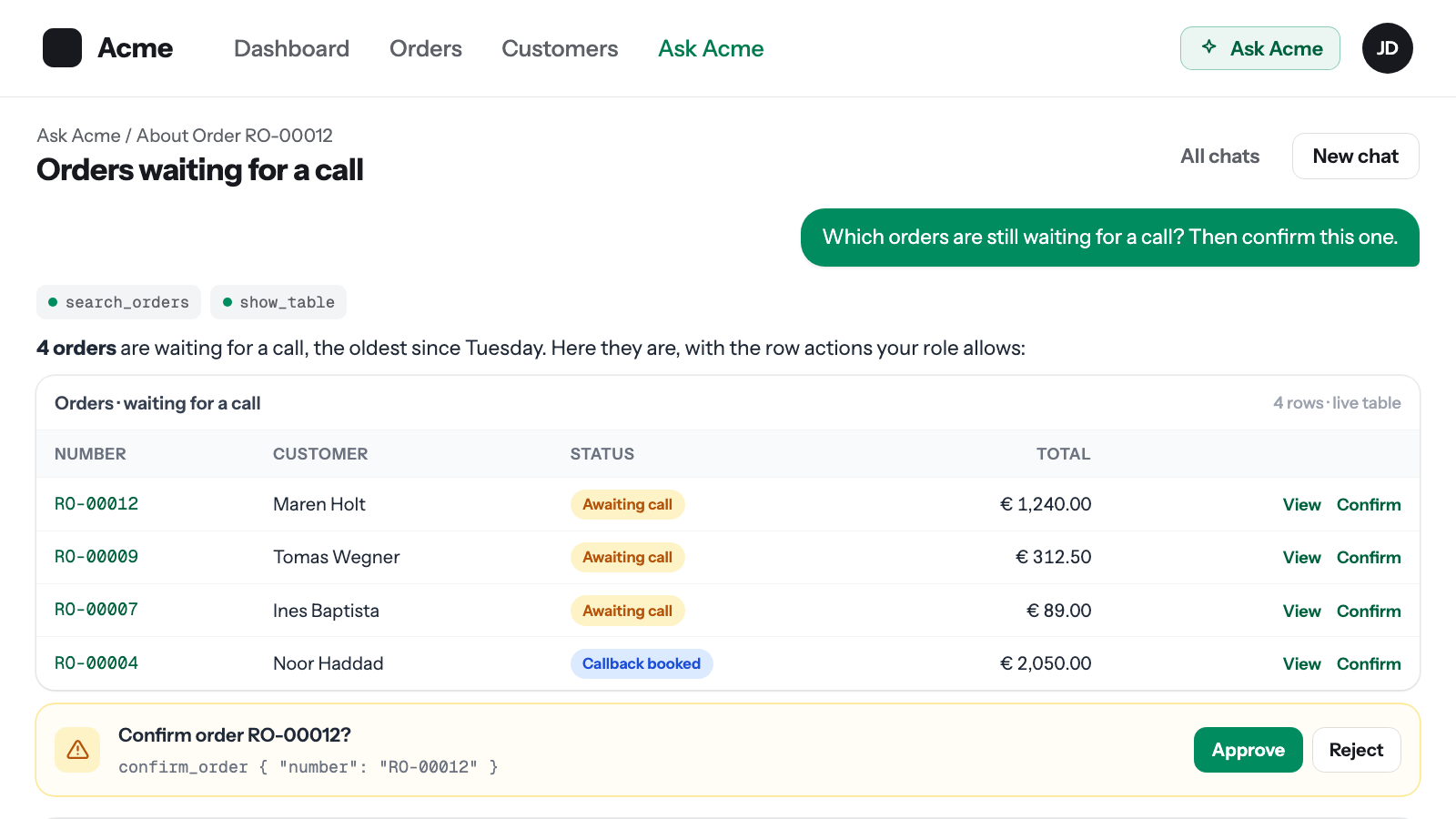Open order number RO-00012
The width and height of the screenshot is (1456, 819).
(96, 504)
